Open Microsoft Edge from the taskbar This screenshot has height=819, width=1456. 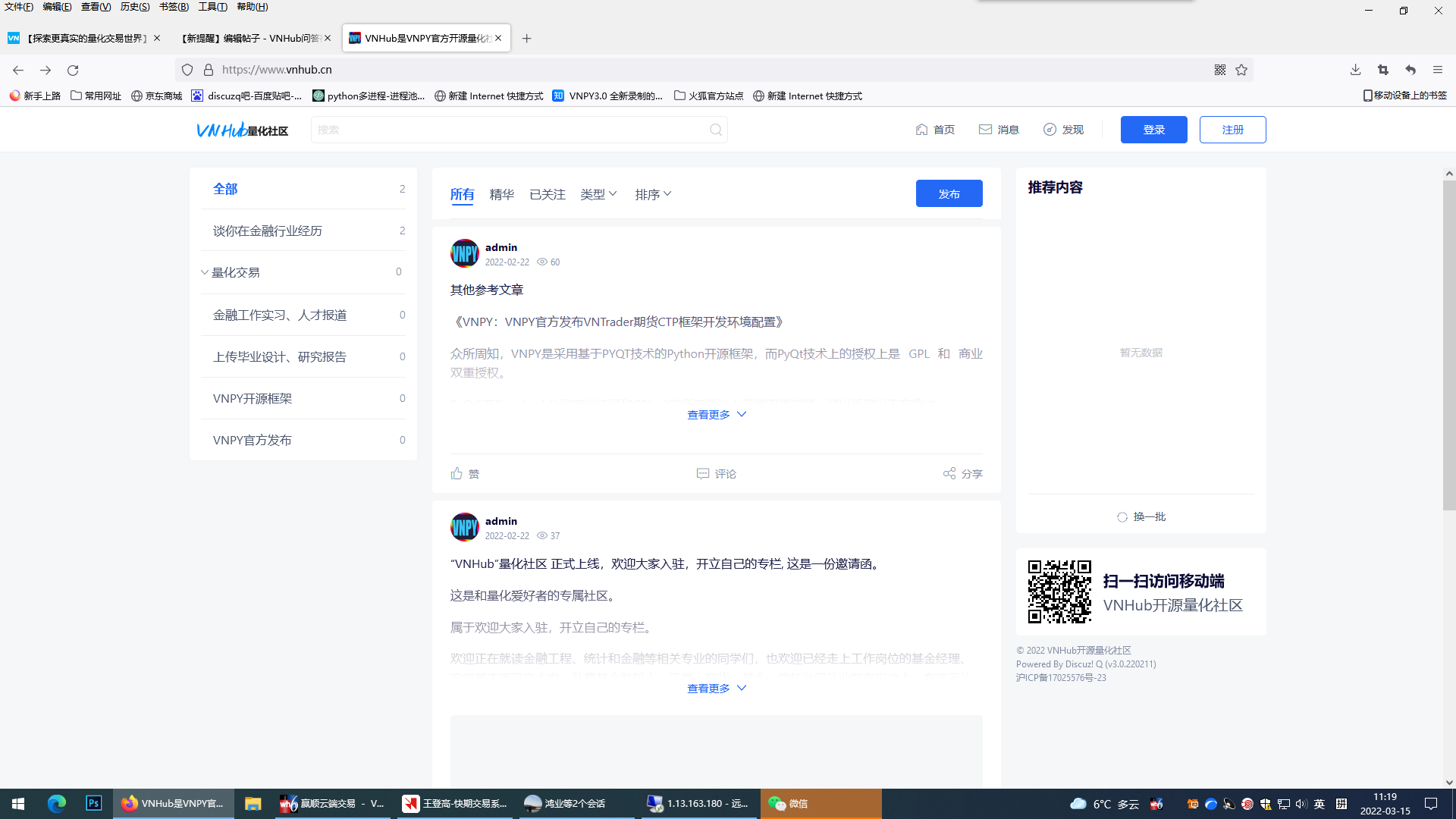point(57,803)
